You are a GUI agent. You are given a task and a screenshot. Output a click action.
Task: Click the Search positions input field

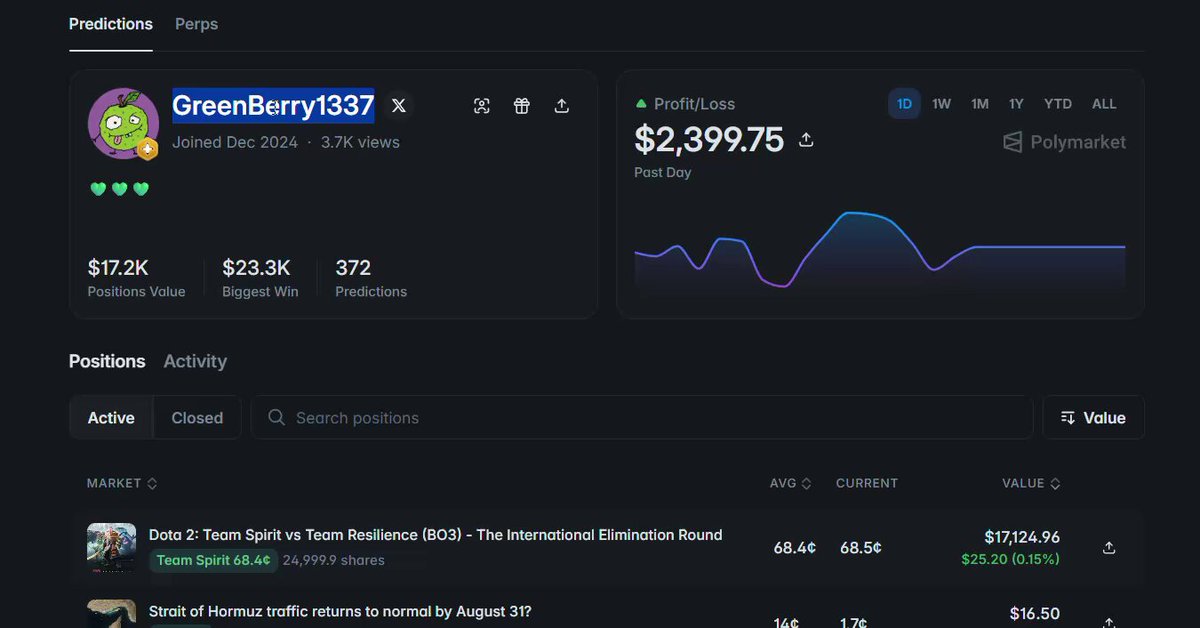(x=641, y=418)
